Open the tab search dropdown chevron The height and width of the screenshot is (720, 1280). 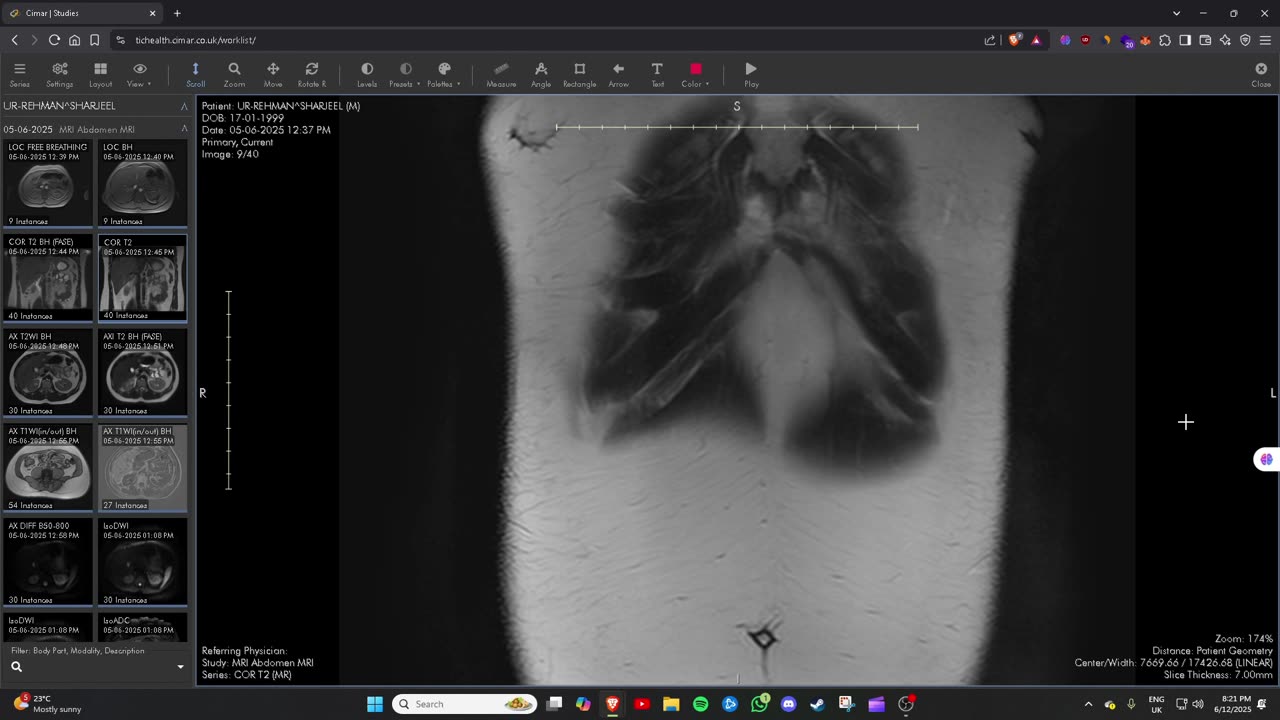pyautogui.click(x=1176, y=13)
